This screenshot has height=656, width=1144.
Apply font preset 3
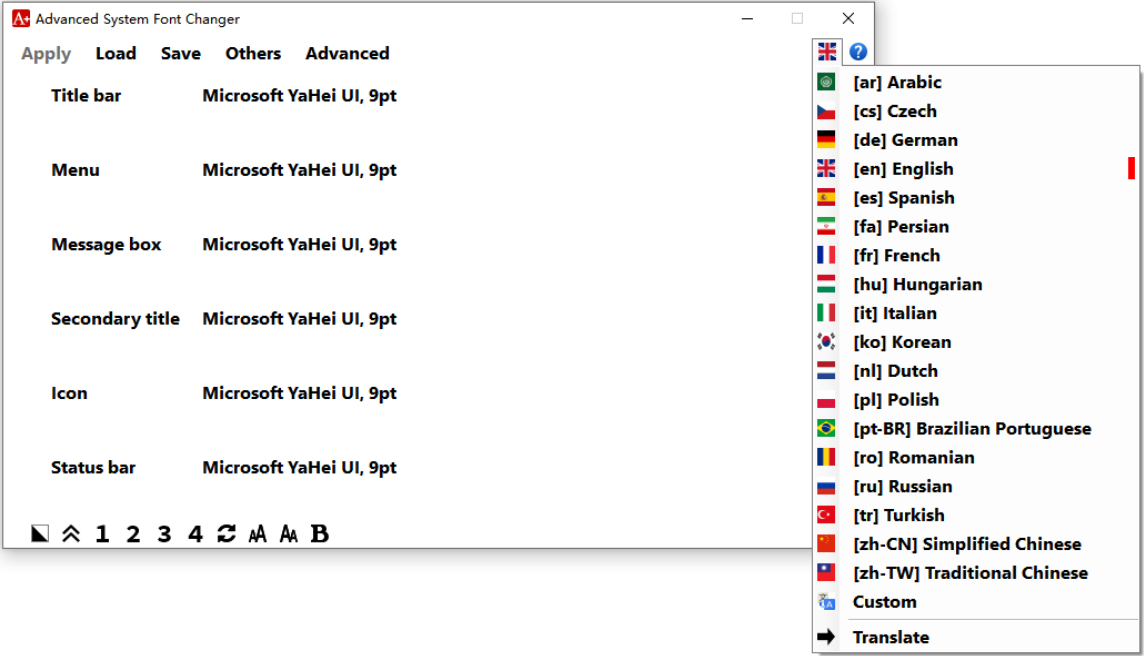(x=164, y=533)
